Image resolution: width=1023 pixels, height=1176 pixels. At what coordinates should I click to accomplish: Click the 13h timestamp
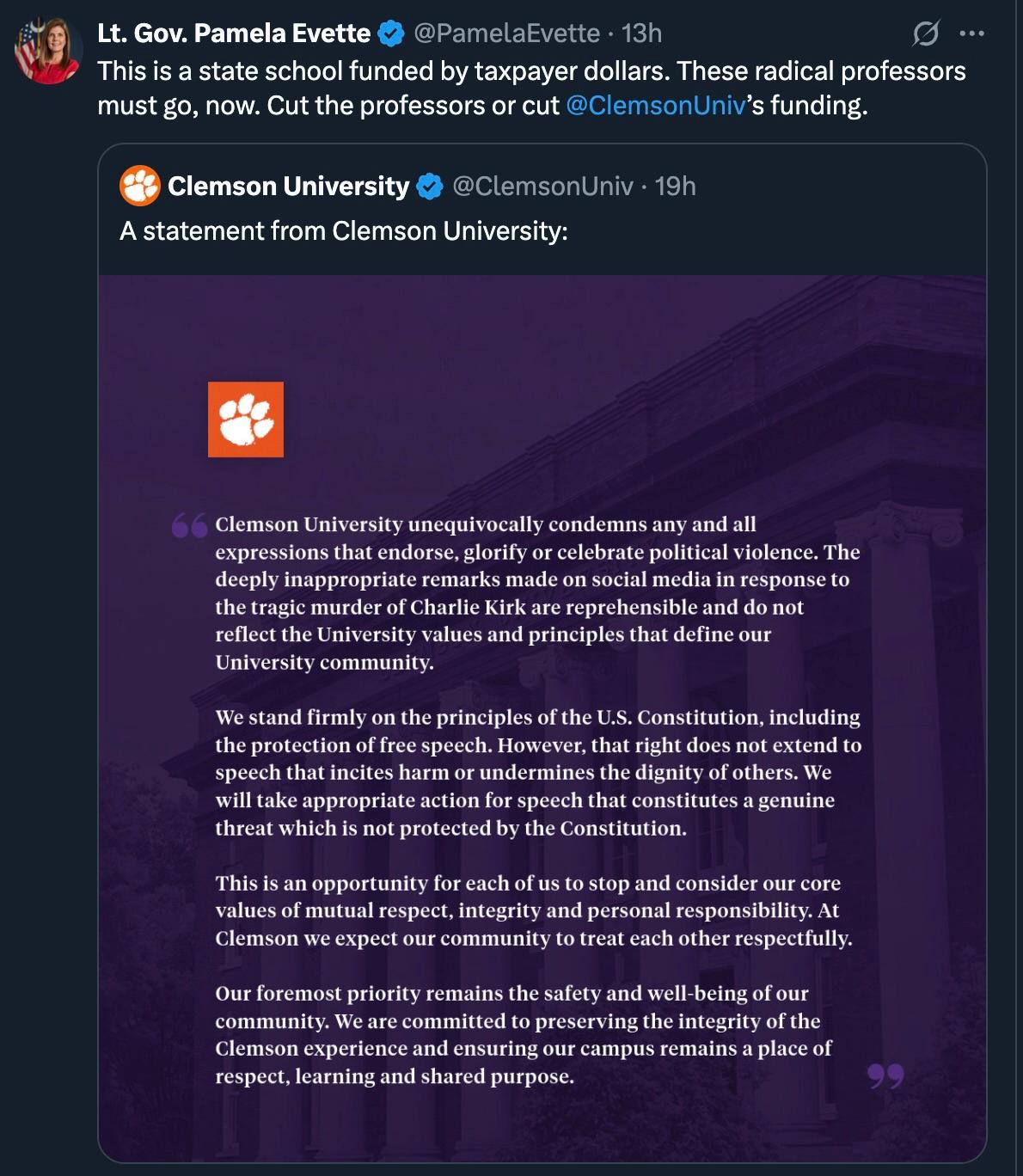tap(641, 34)
